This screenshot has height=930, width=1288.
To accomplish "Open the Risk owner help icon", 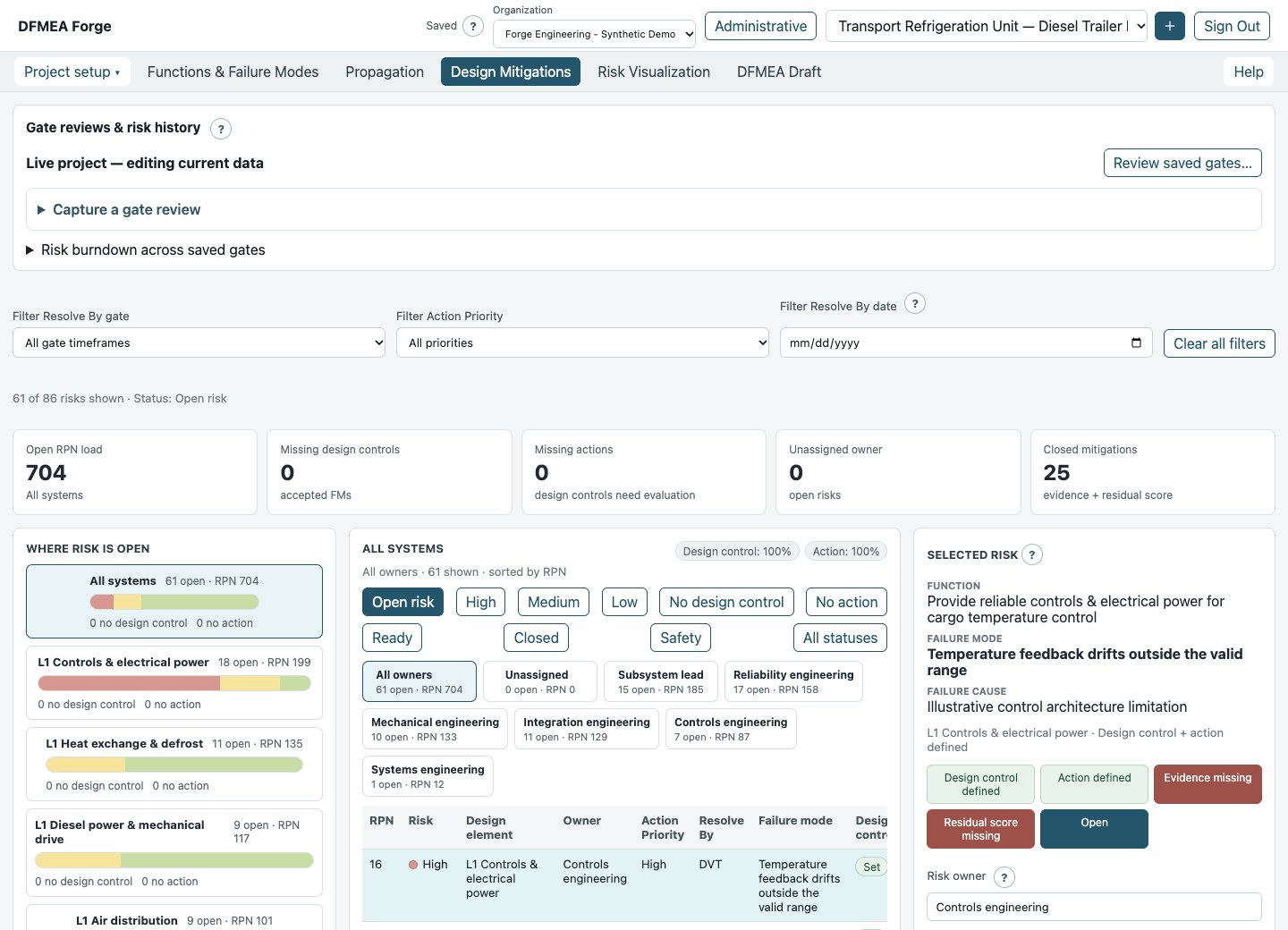I will (x=1004, y=877).
